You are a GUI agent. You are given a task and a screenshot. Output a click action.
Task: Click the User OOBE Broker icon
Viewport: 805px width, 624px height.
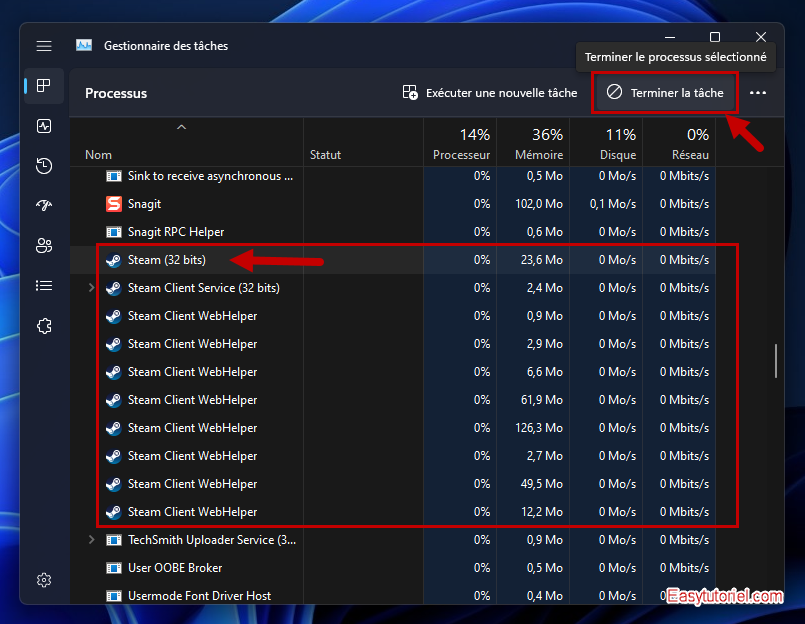coord(113,568)
